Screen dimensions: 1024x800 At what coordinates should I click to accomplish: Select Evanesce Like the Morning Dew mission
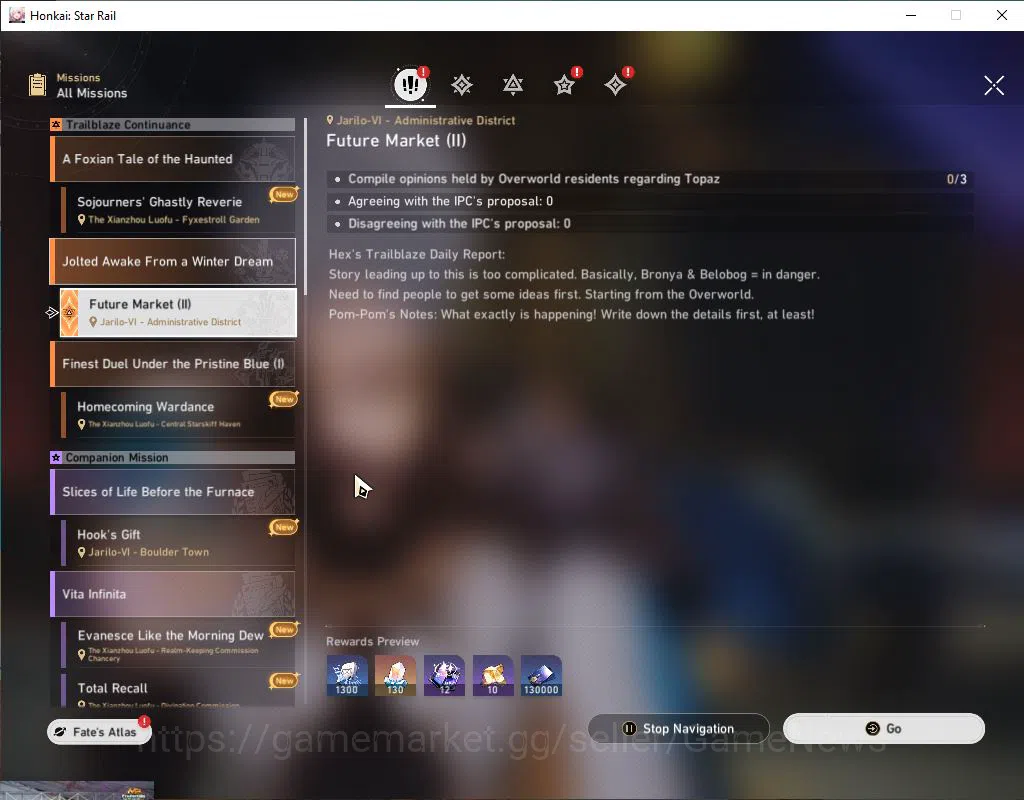click(178, 645)
